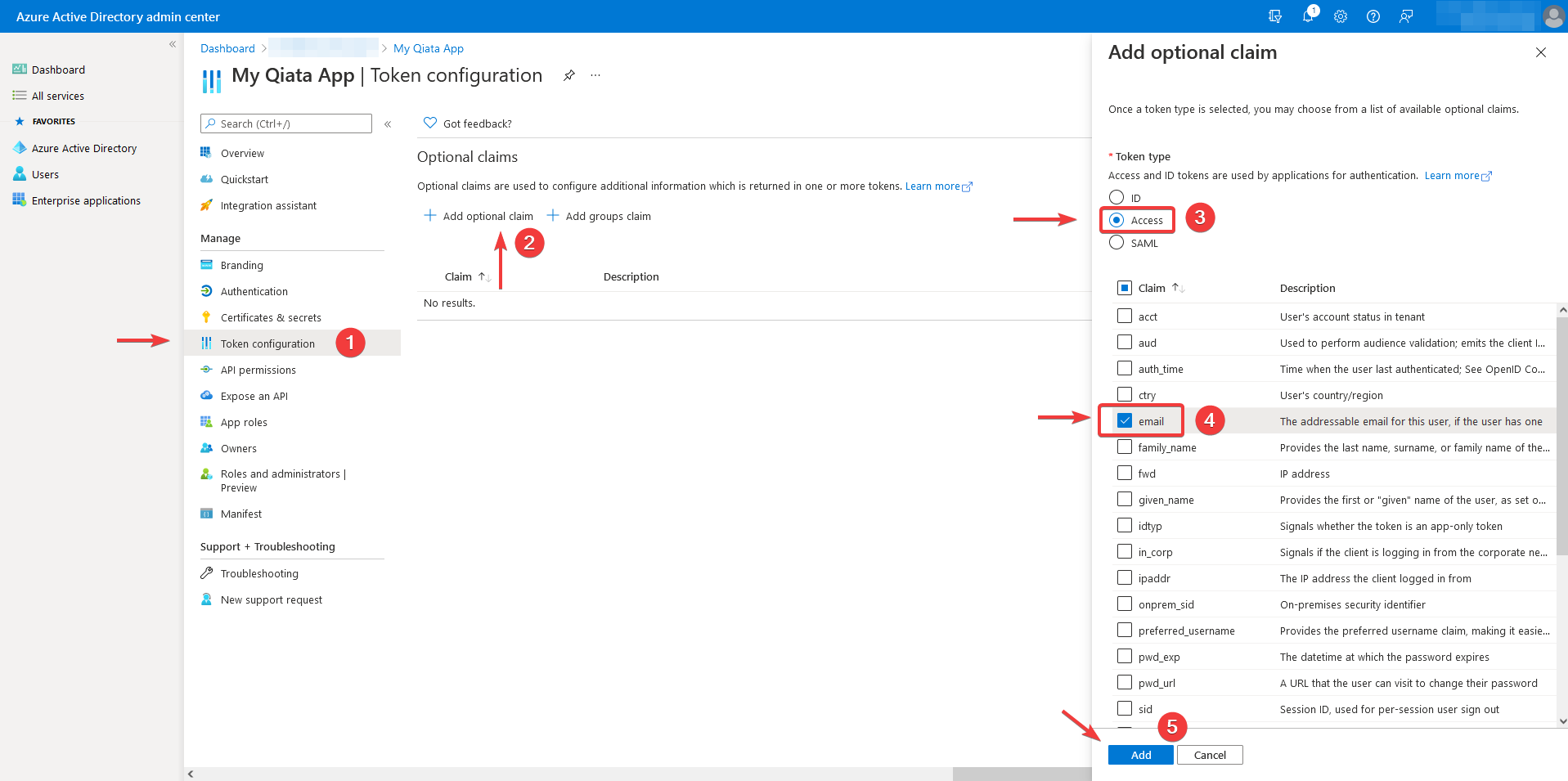This screenshot has height=781, width=1568.
Task: Open the help question mark menu
Action: [x=1373, y=16]
